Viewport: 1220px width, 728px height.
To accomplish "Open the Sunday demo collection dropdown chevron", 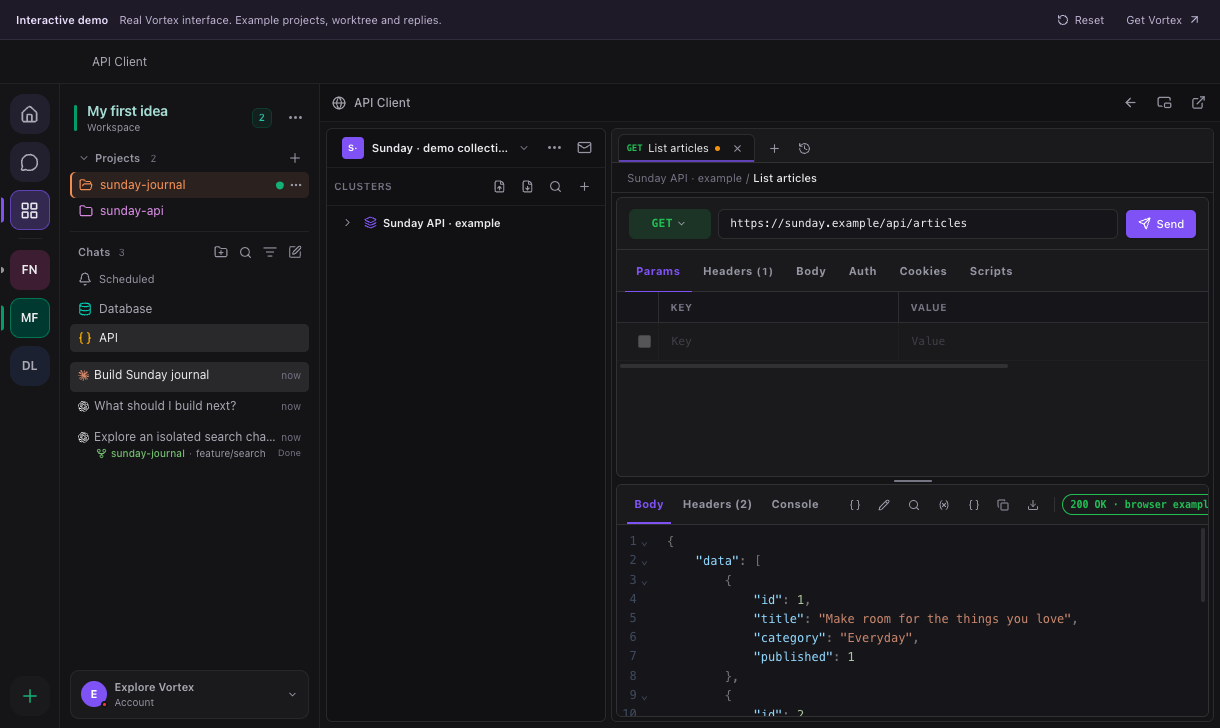I will click(x=524, y=148).
